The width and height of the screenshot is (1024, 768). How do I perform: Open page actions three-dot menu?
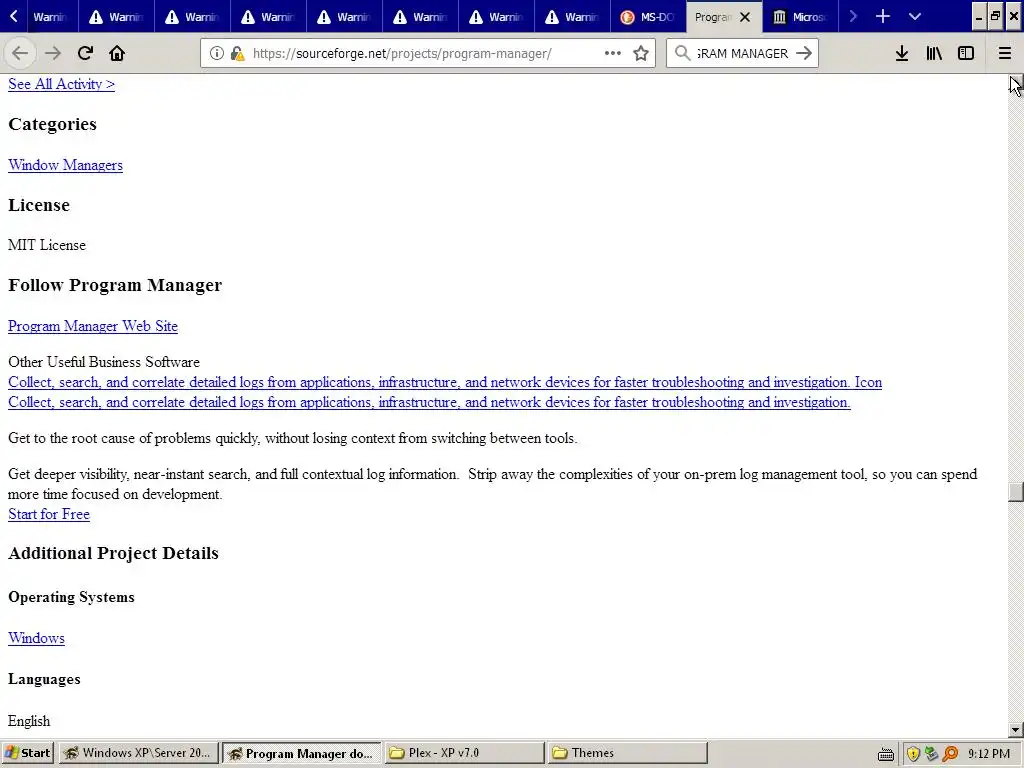(x=613, y=54)
